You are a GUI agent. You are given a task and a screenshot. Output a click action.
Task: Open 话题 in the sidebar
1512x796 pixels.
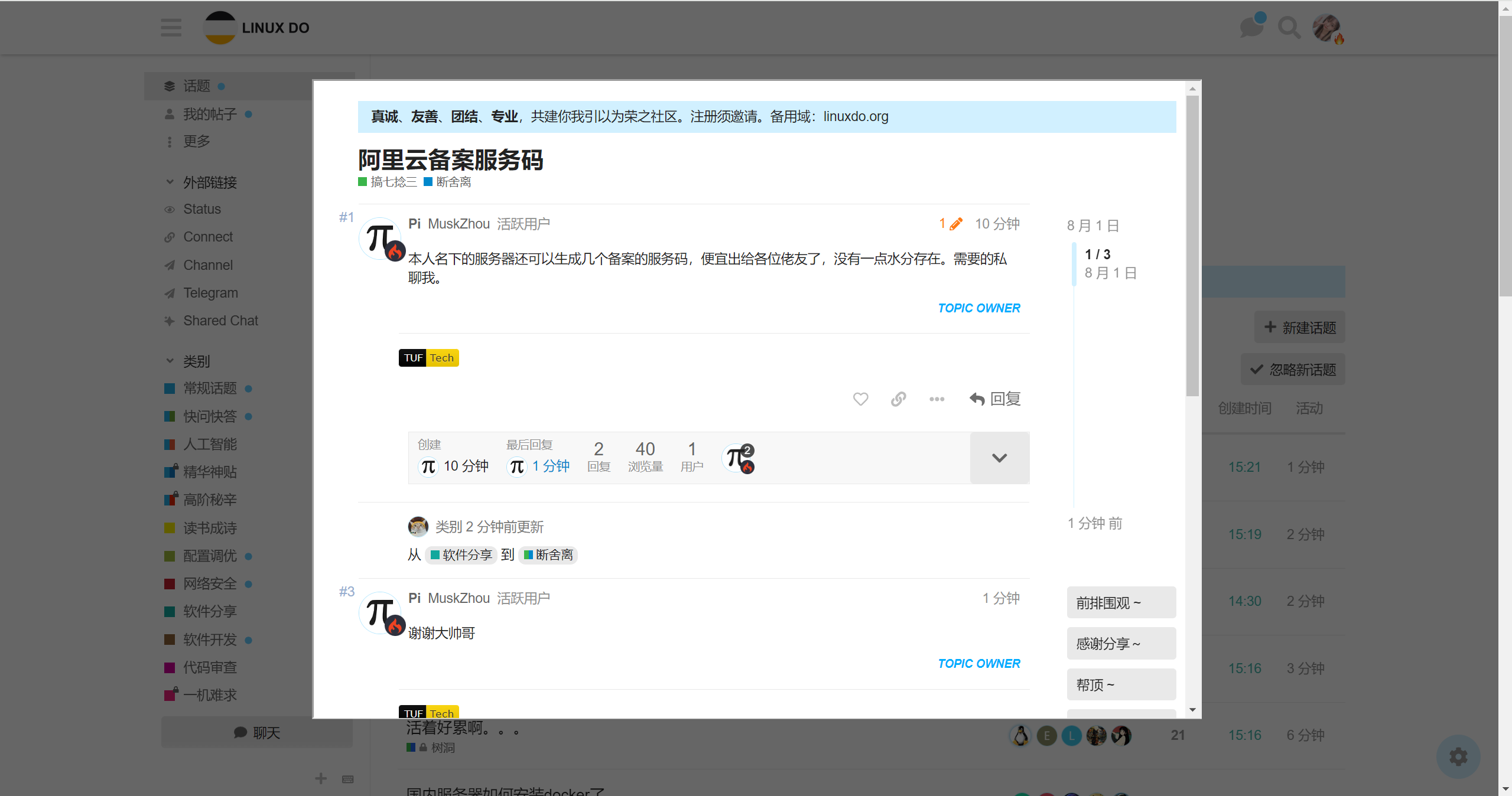(249, 86)
